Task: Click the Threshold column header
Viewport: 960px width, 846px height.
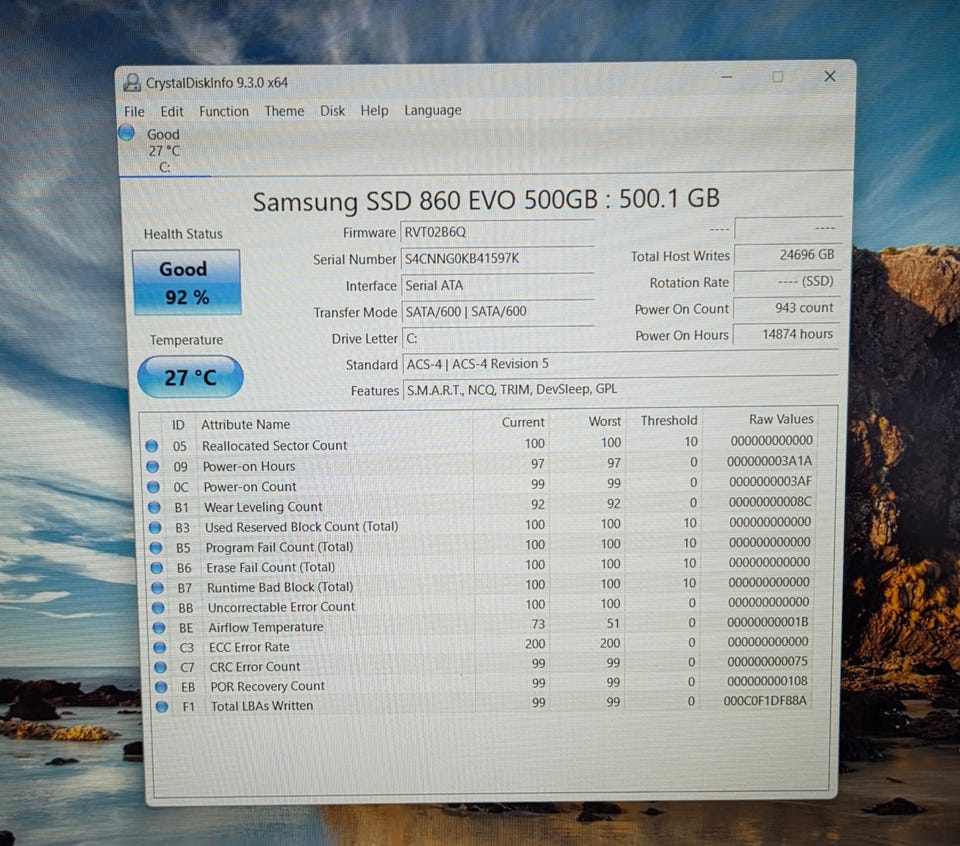Action: click(669, 421)
